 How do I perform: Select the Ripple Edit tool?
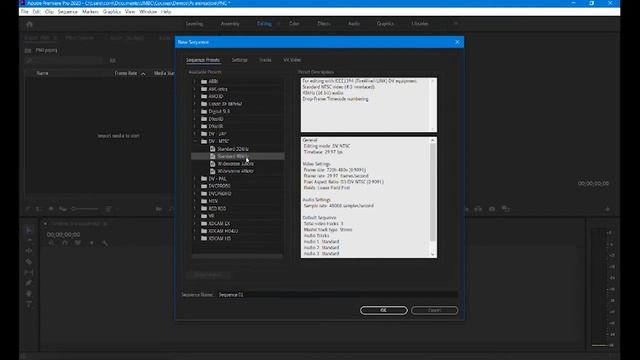pyautogui.click(x=29, y=251)
